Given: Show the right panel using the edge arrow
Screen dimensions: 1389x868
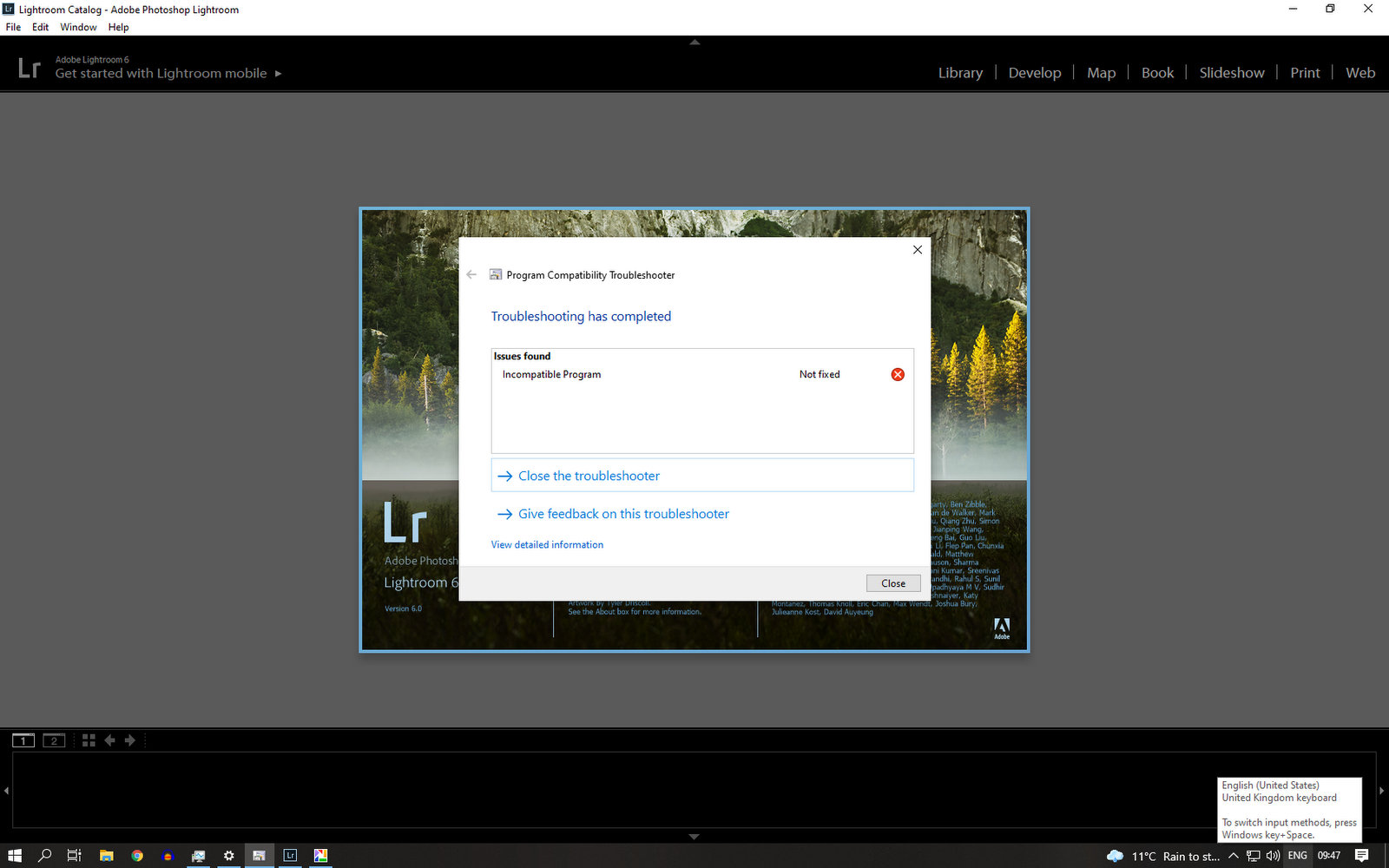Looking at the screenshot, I should [1383, 790].
